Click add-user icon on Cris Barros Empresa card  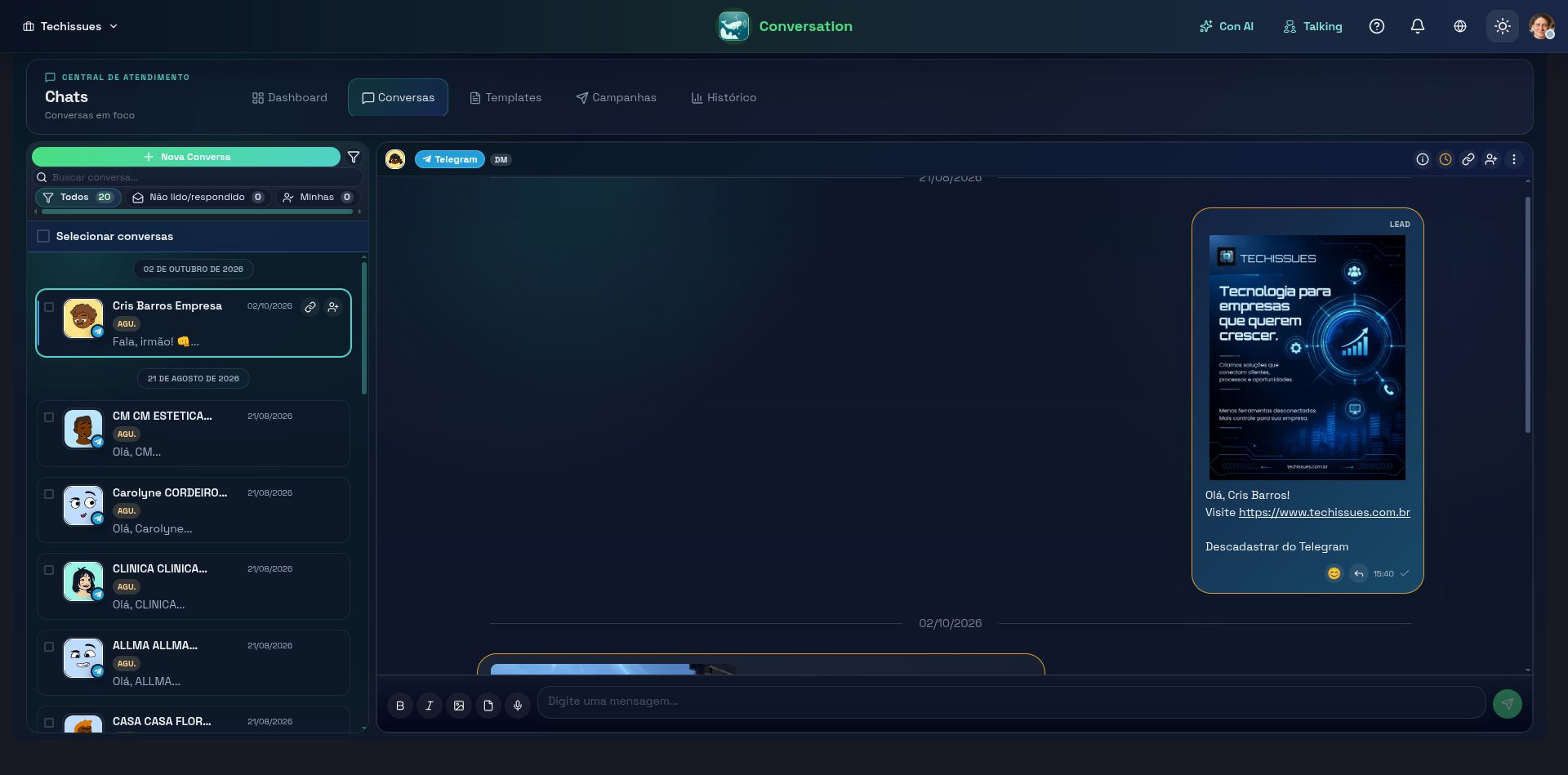coord(333,307)
